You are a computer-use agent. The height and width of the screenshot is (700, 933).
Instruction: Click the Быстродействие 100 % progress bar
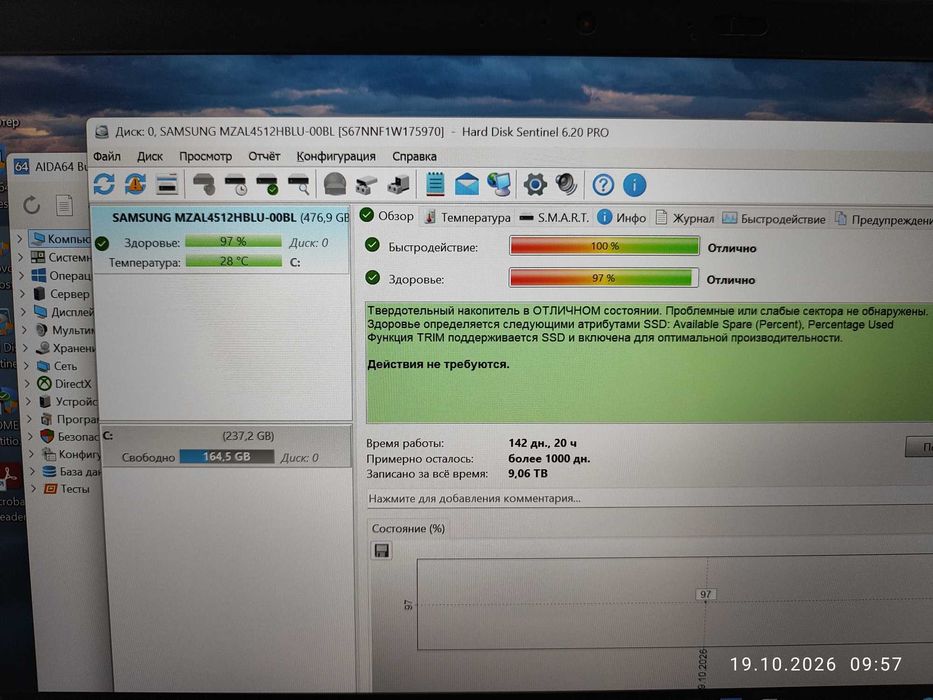(604, 246)
